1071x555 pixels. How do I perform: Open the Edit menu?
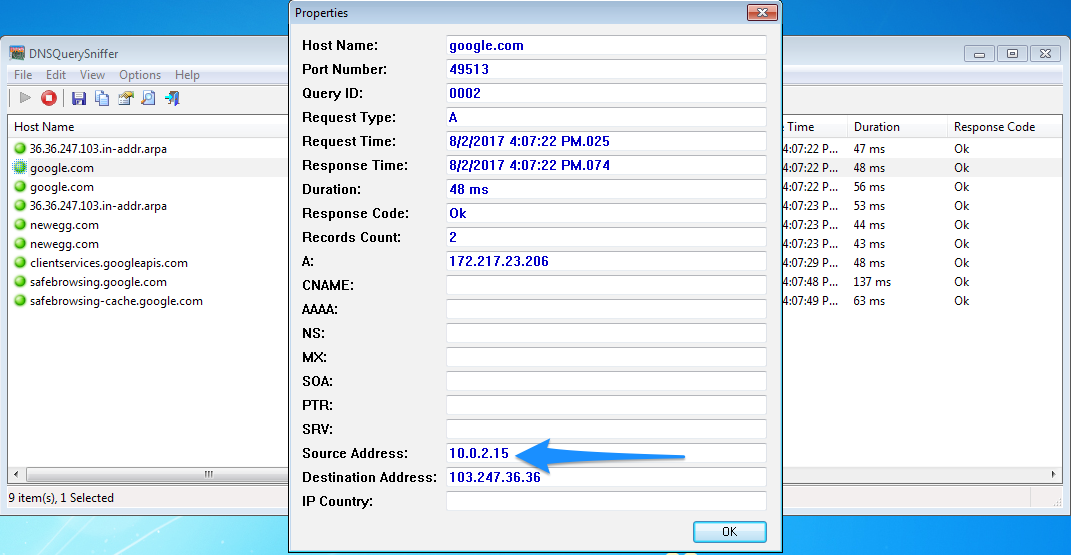pyautogui.click(x=56, y=75)
